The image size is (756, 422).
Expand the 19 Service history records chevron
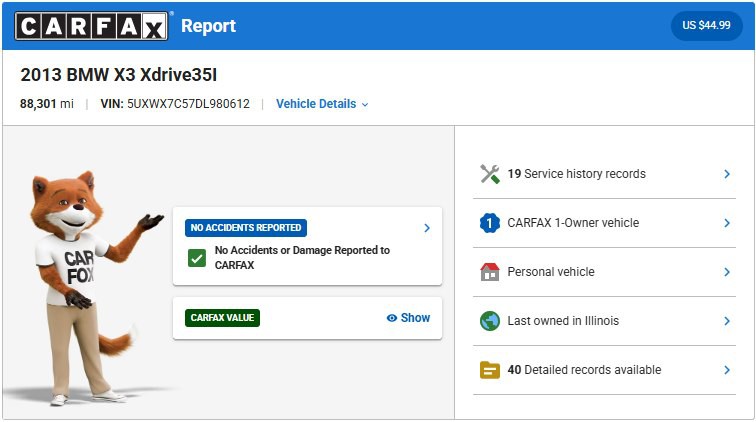point(727,174)
